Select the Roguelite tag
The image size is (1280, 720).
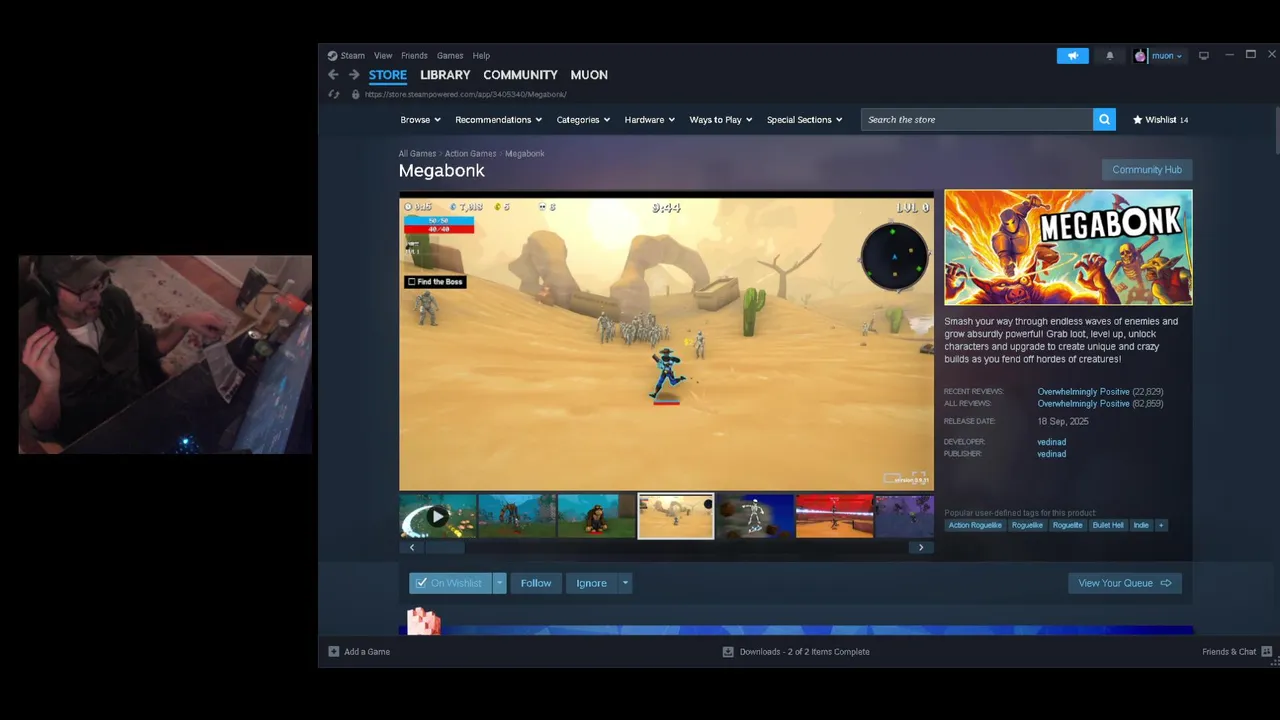(x=1067, y=525)
